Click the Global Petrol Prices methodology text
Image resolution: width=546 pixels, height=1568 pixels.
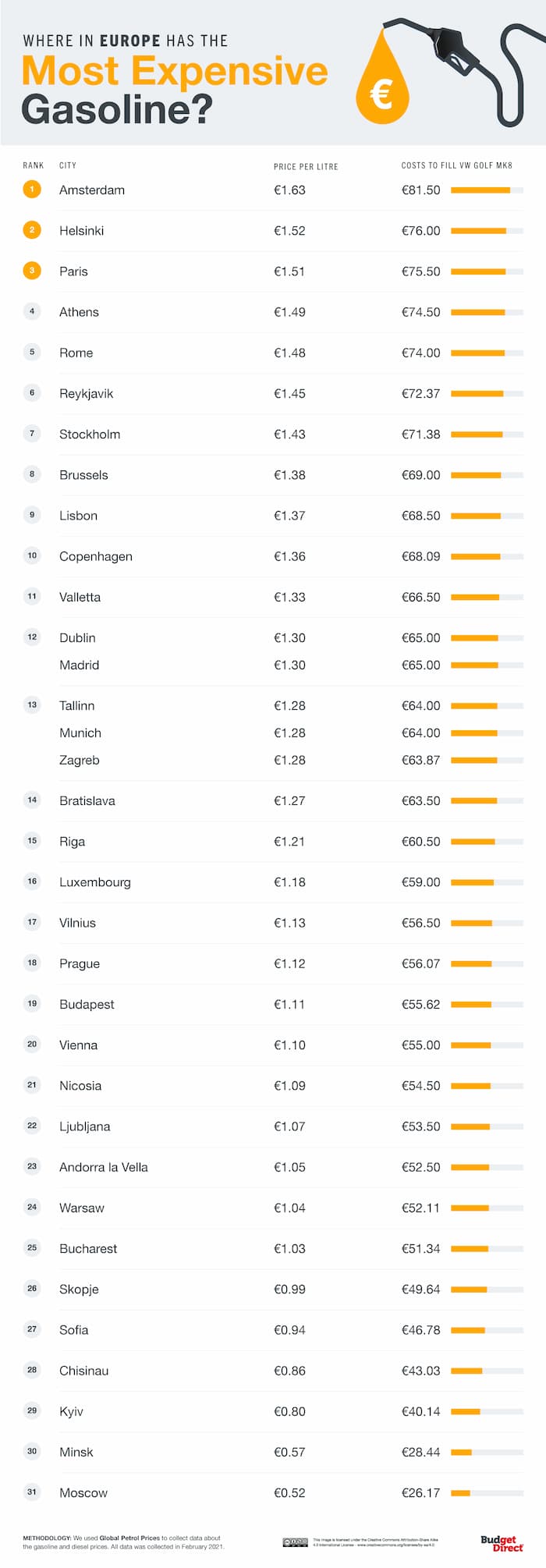tap(129, 1538)
